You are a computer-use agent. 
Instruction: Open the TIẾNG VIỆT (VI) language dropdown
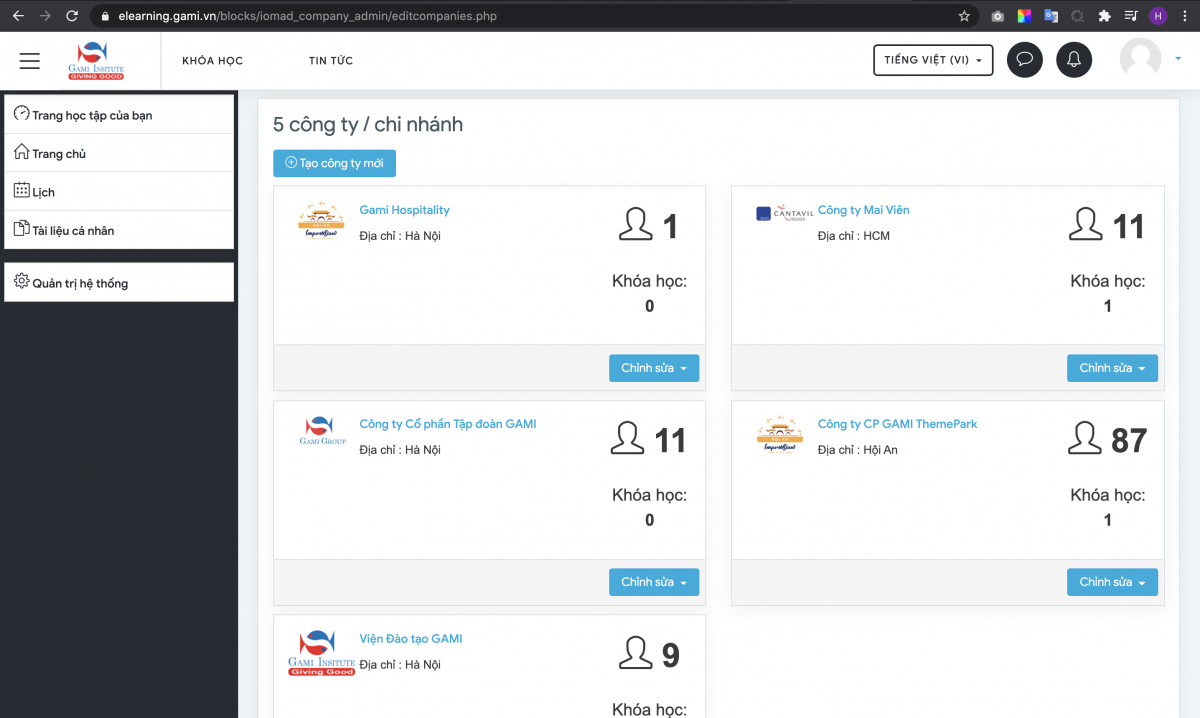(933, 60)
